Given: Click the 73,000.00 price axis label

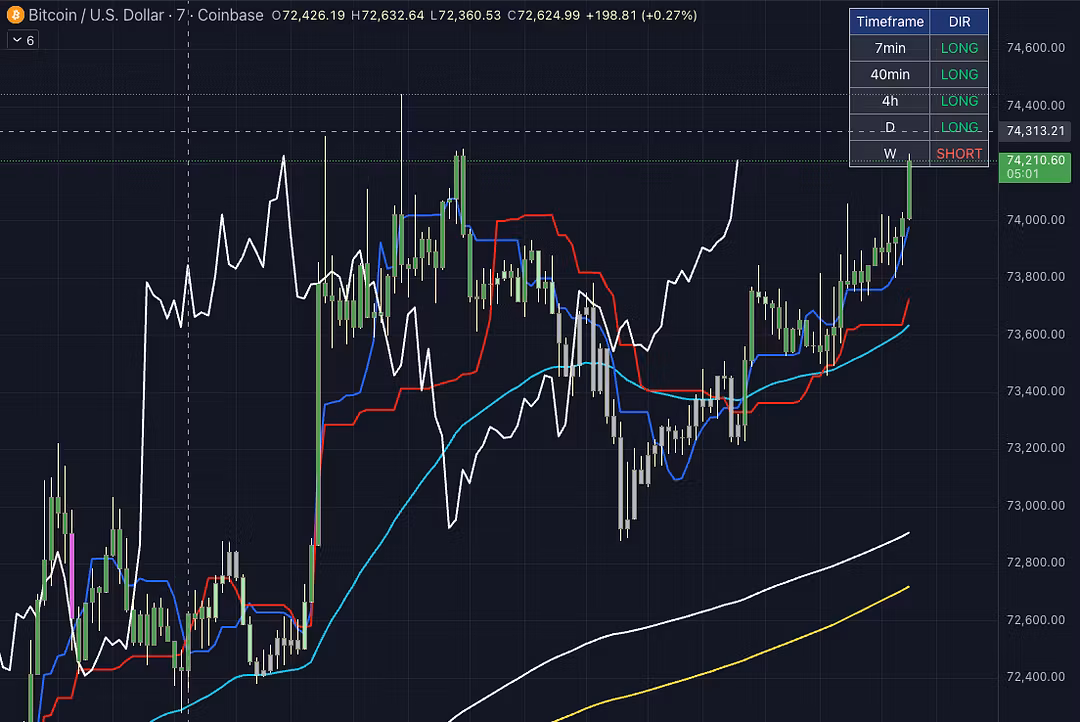Looking at the screenshot, I should [1035, 505].
